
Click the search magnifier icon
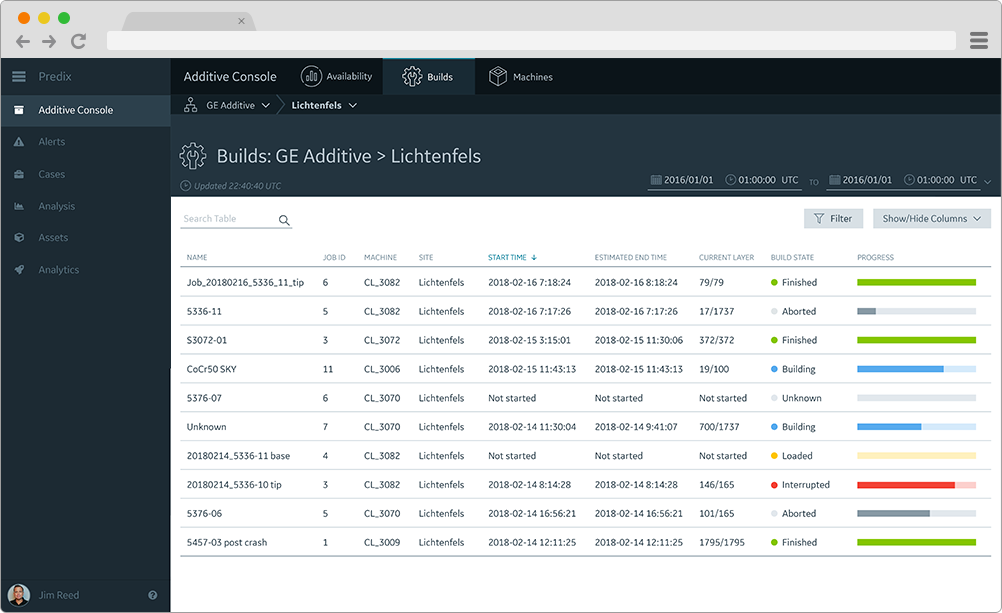(x=284, y=220)
